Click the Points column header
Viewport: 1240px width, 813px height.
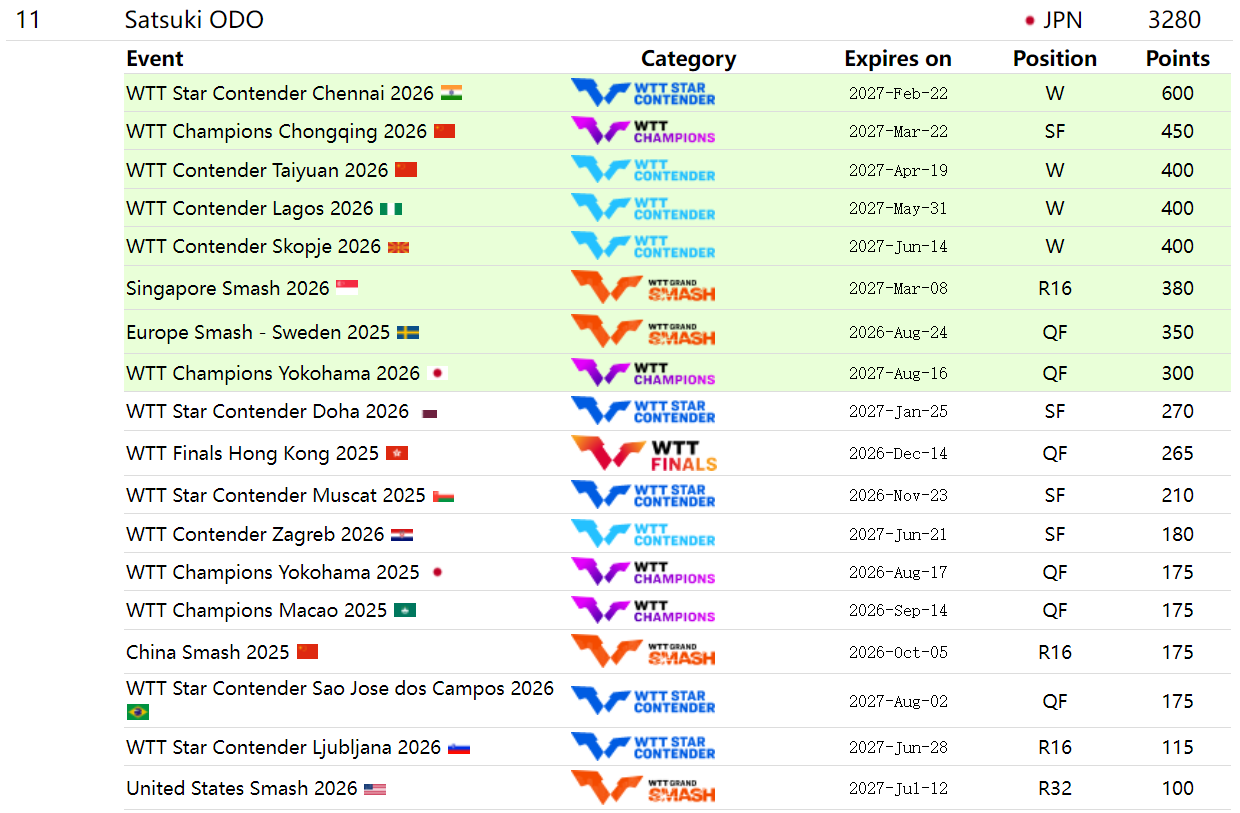point(1178,58)
